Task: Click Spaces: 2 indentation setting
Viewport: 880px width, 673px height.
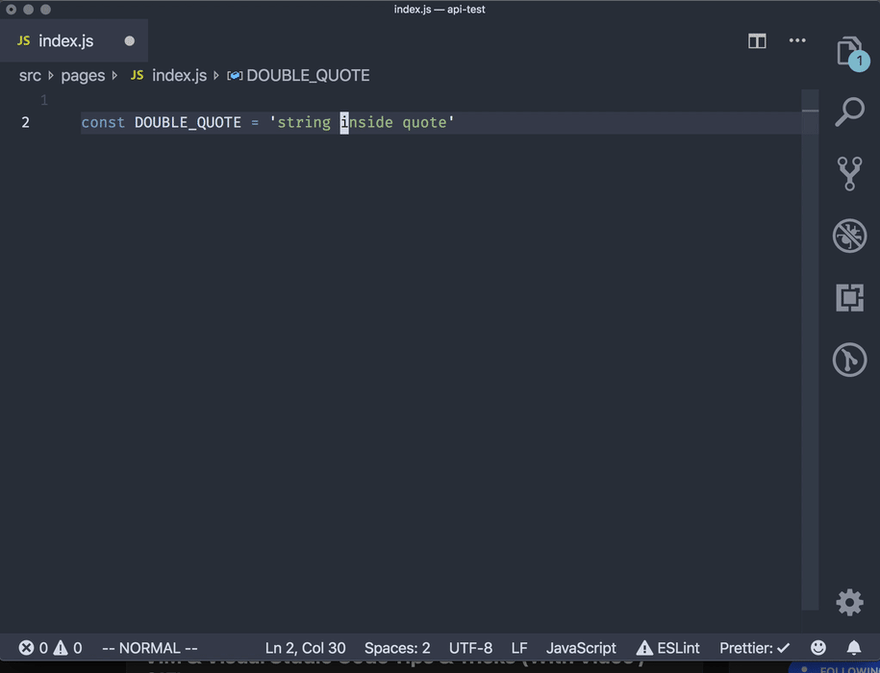Action: coord(397,648)
